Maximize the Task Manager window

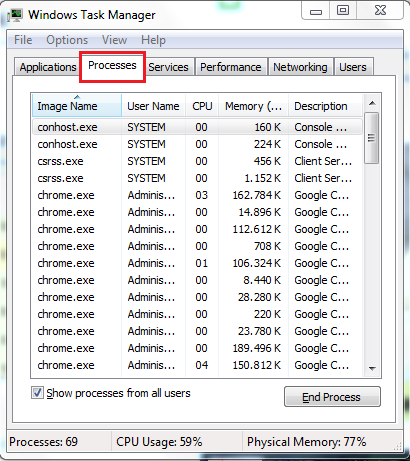click(x=343, y=10)
